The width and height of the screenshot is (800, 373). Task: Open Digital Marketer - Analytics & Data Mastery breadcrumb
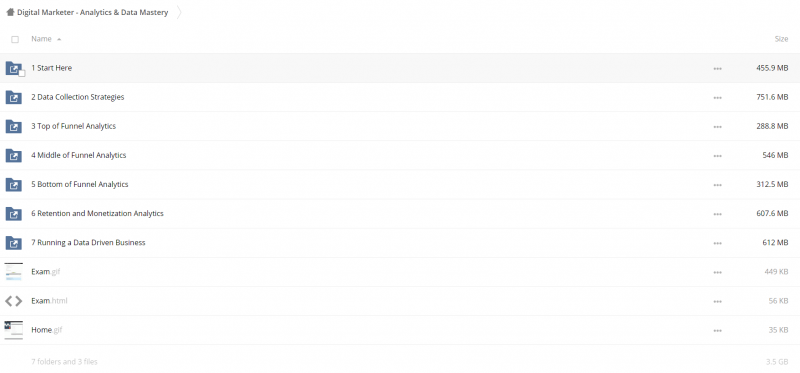pyautogui.click(x=92, y=12)
